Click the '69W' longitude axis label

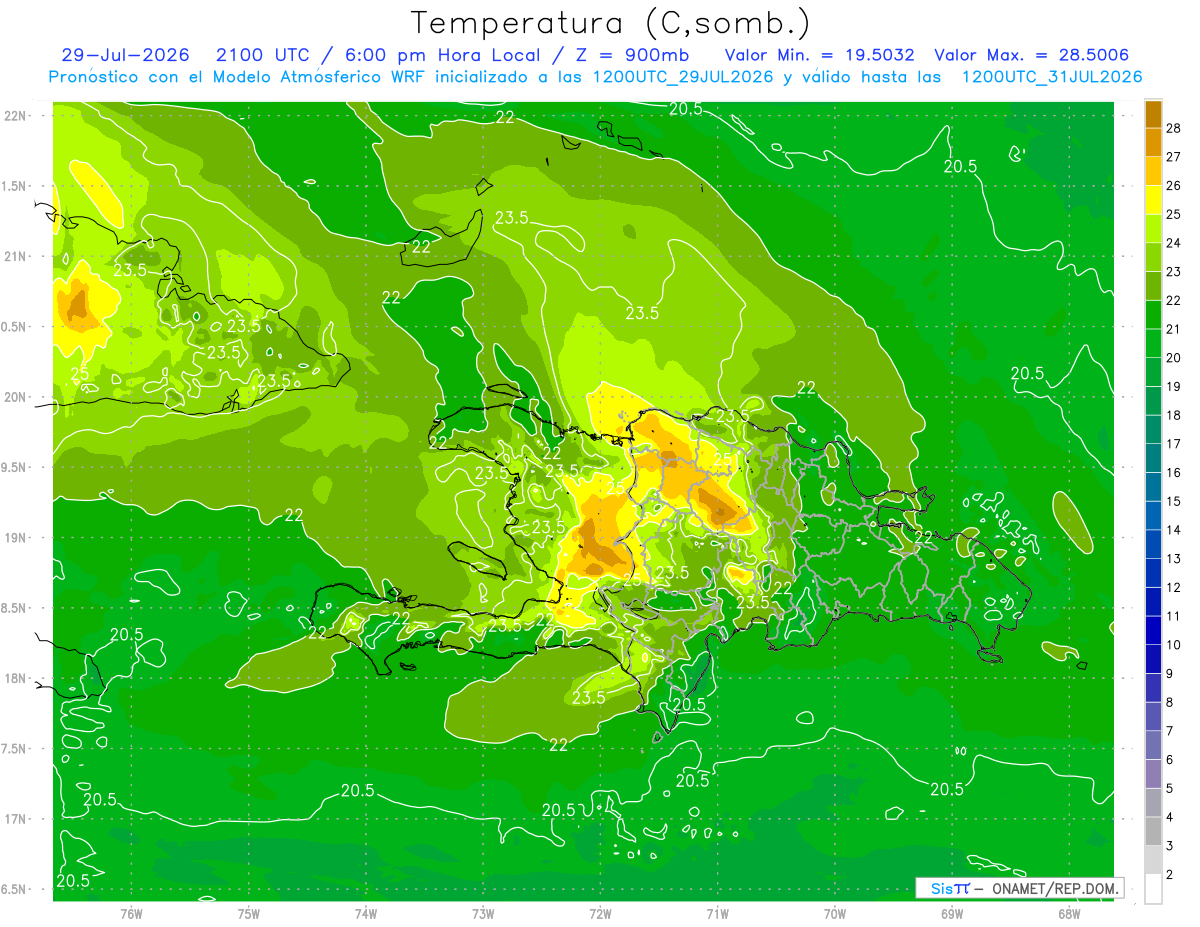click(952, 913)
